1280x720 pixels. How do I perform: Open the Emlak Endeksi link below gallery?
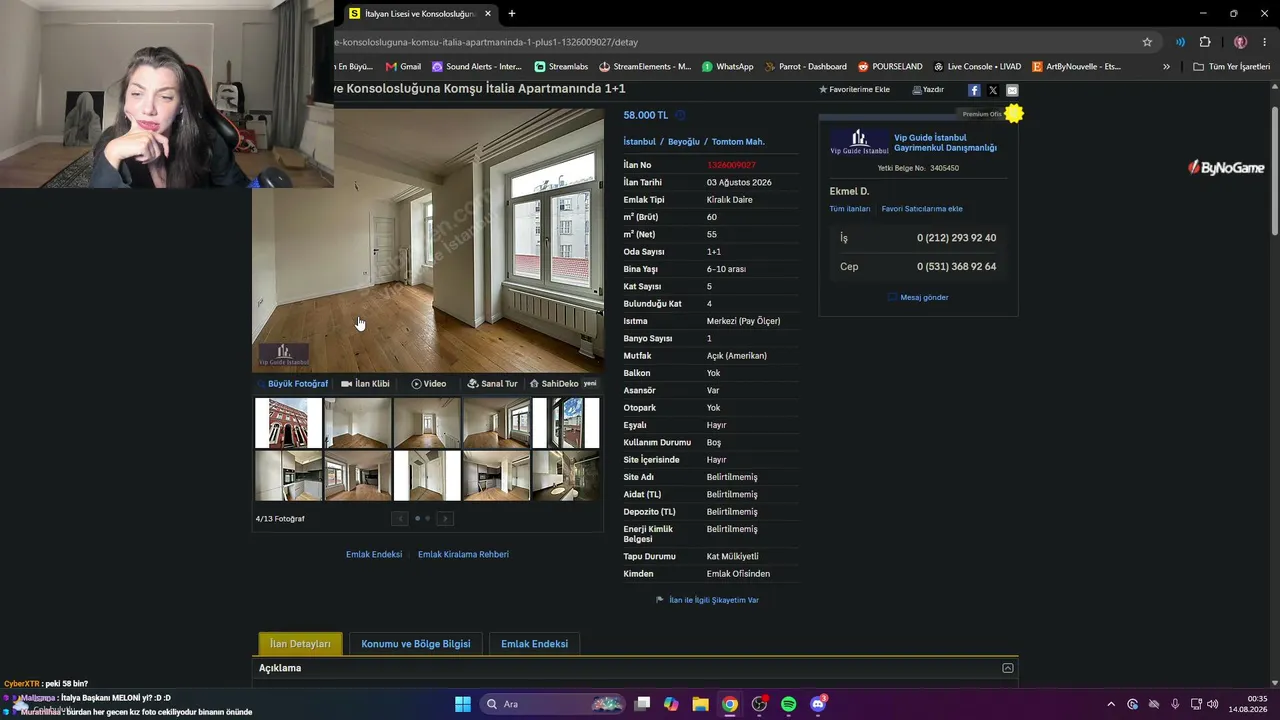(x=374, y=555)
